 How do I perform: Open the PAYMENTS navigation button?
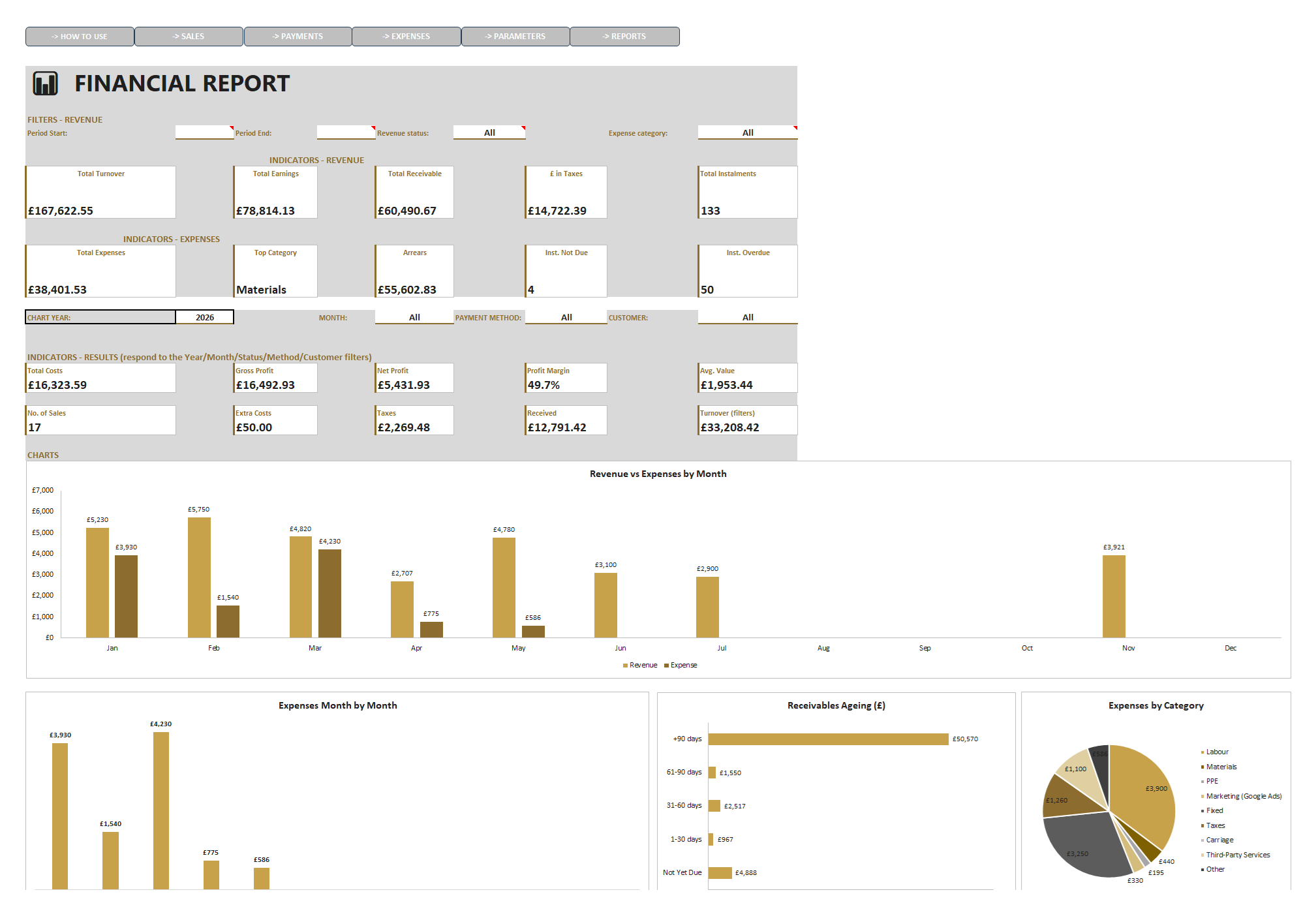[x=298, y=37]
